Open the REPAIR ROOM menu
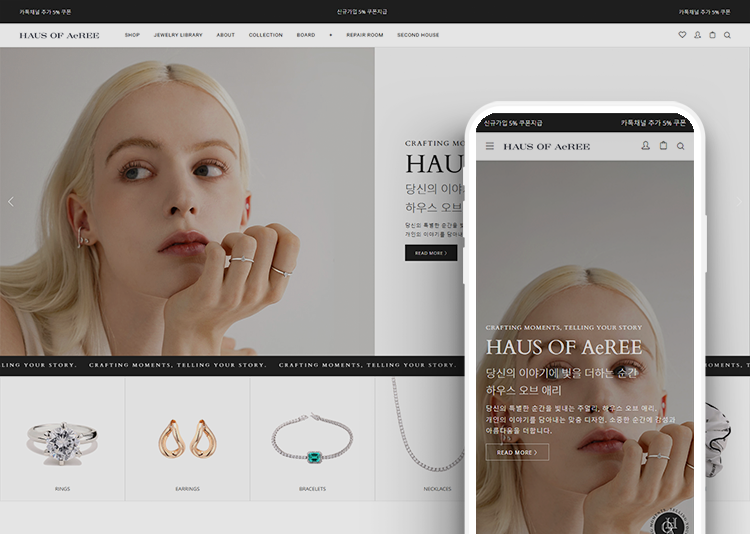Viewport: 750px width, 534px height. 364,35
